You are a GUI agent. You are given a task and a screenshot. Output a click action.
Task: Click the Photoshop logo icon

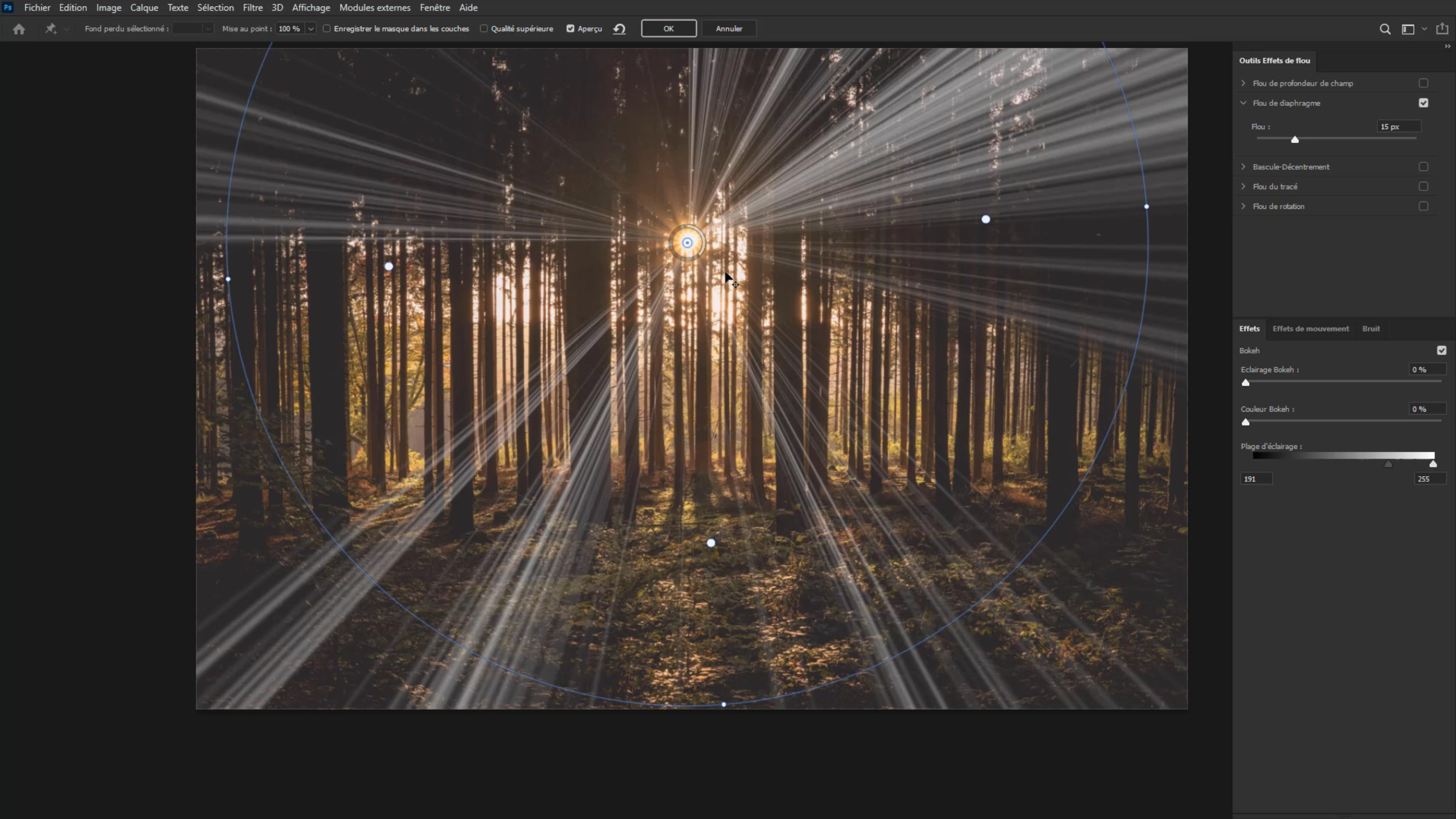[x=8, y=7]
